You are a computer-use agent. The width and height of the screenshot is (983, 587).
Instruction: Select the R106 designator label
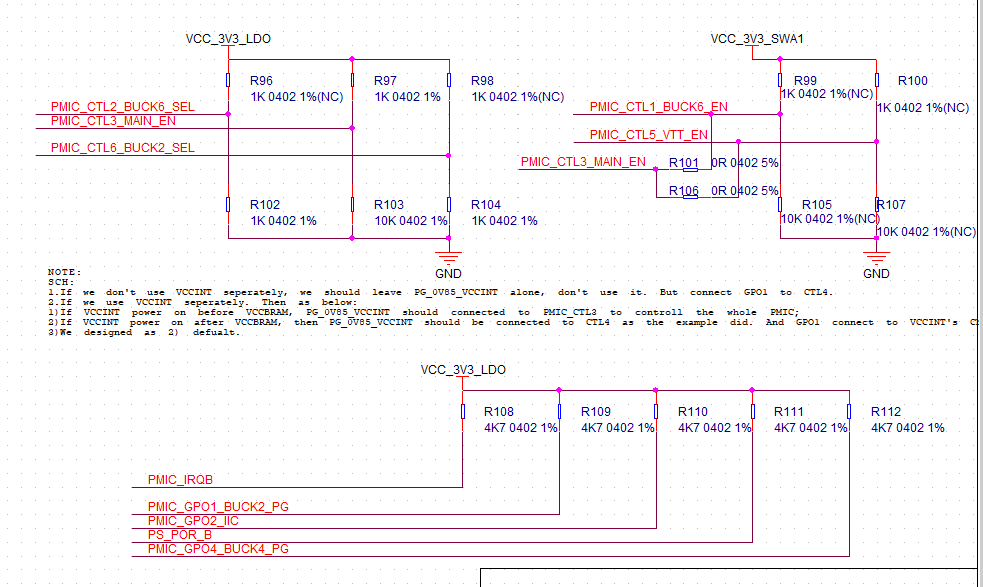click(683, 190)
